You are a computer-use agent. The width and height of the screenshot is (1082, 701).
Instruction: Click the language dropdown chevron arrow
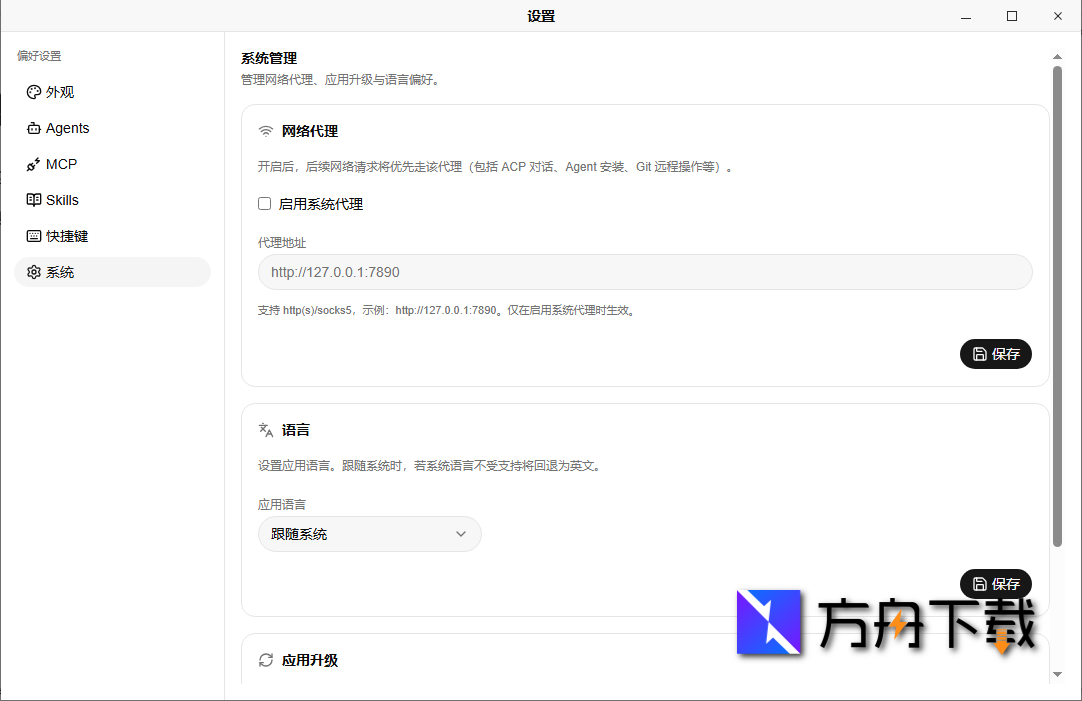[x=461, y=534]
